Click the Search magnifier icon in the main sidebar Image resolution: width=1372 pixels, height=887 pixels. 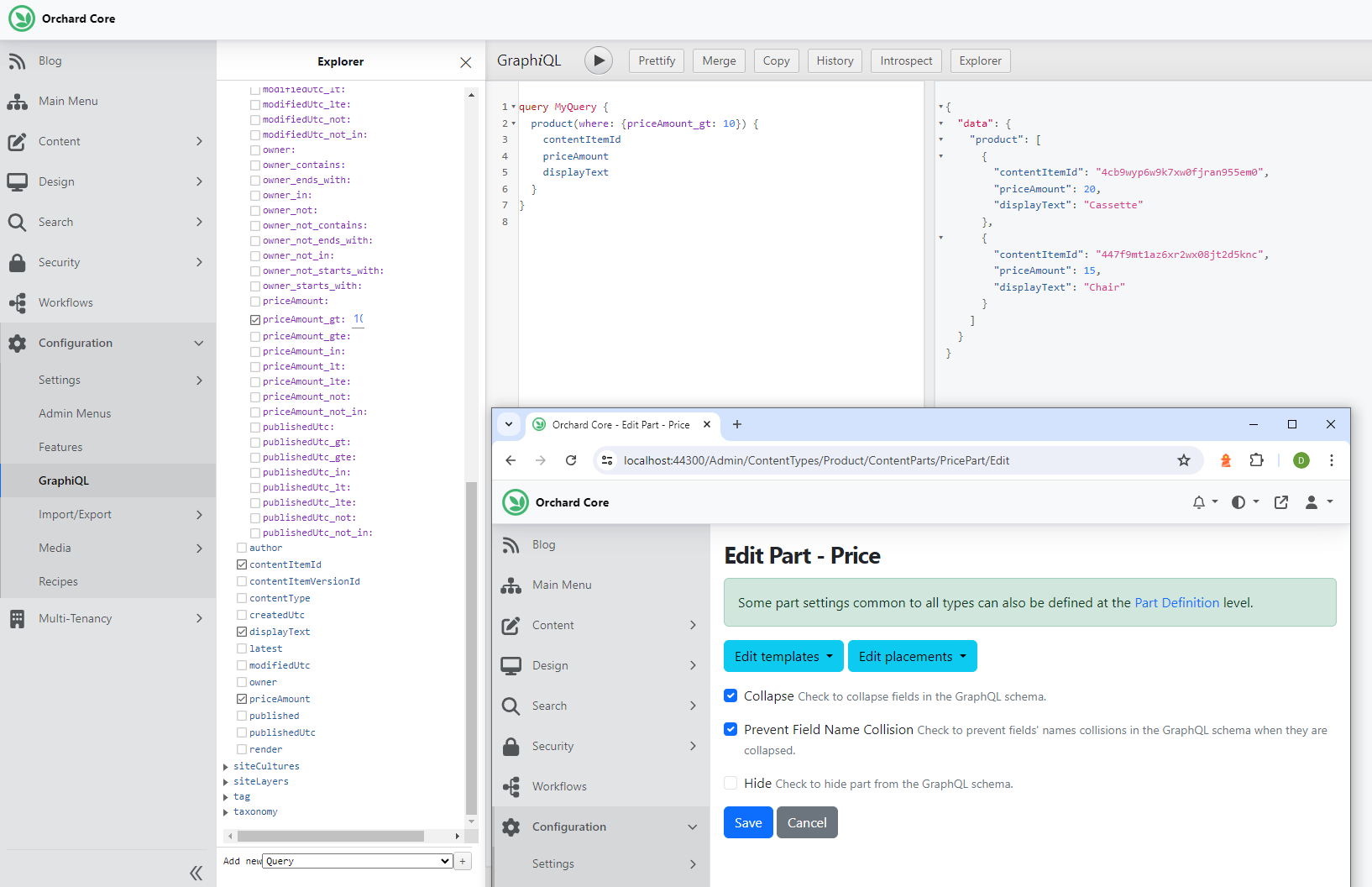point(17,222)
